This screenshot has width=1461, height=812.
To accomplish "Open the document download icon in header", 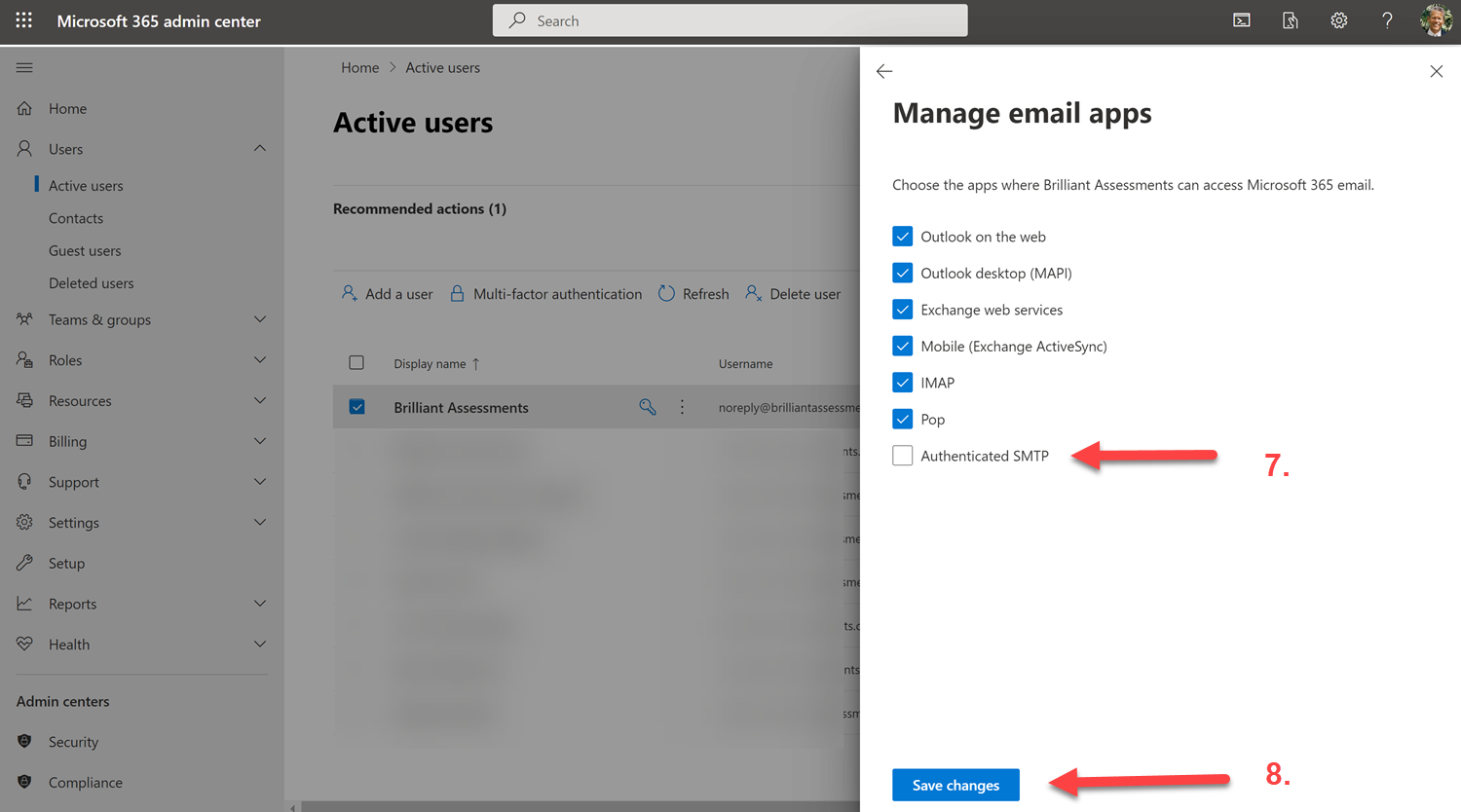I will pyautogui.click(x=1291, y=20).
